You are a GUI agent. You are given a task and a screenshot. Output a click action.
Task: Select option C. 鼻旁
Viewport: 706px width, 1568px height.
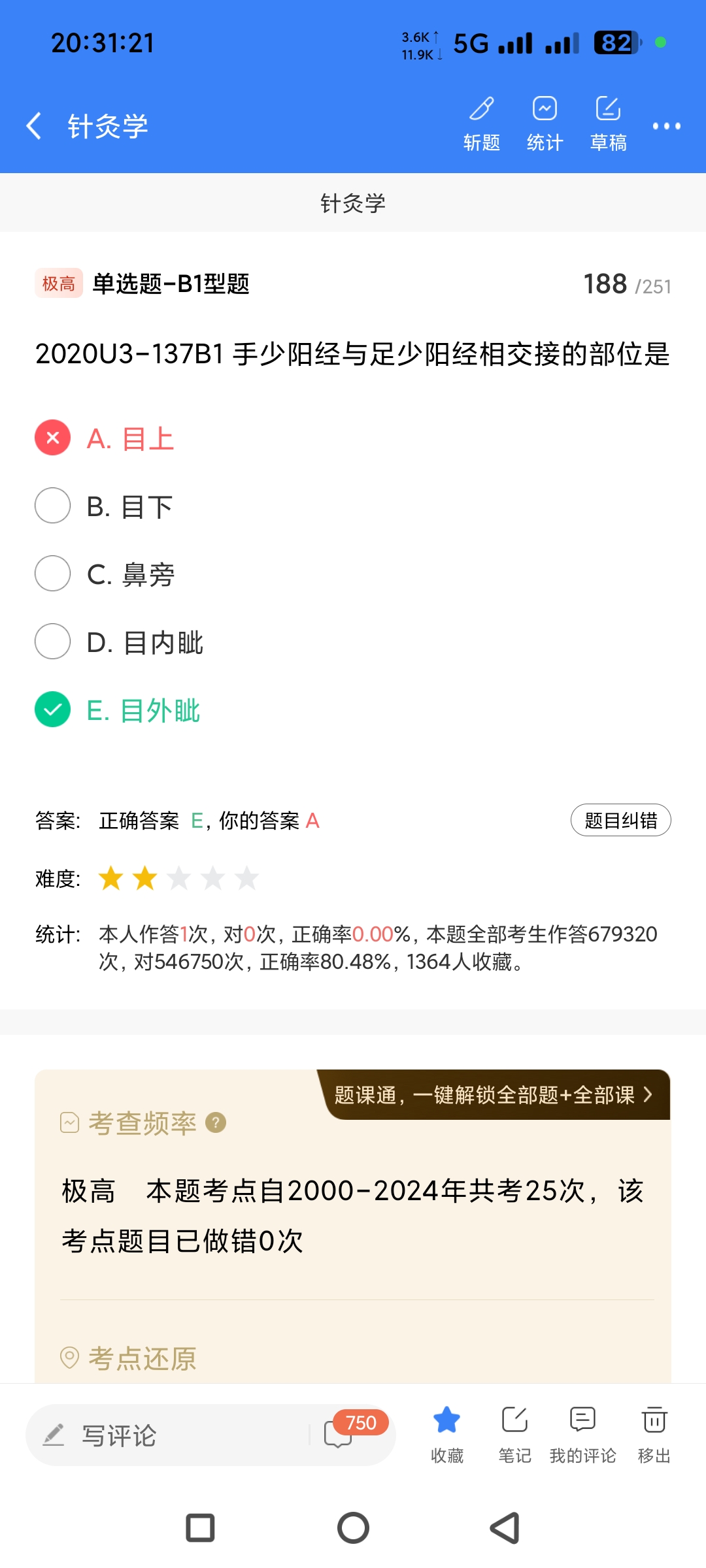click(53, 574)
